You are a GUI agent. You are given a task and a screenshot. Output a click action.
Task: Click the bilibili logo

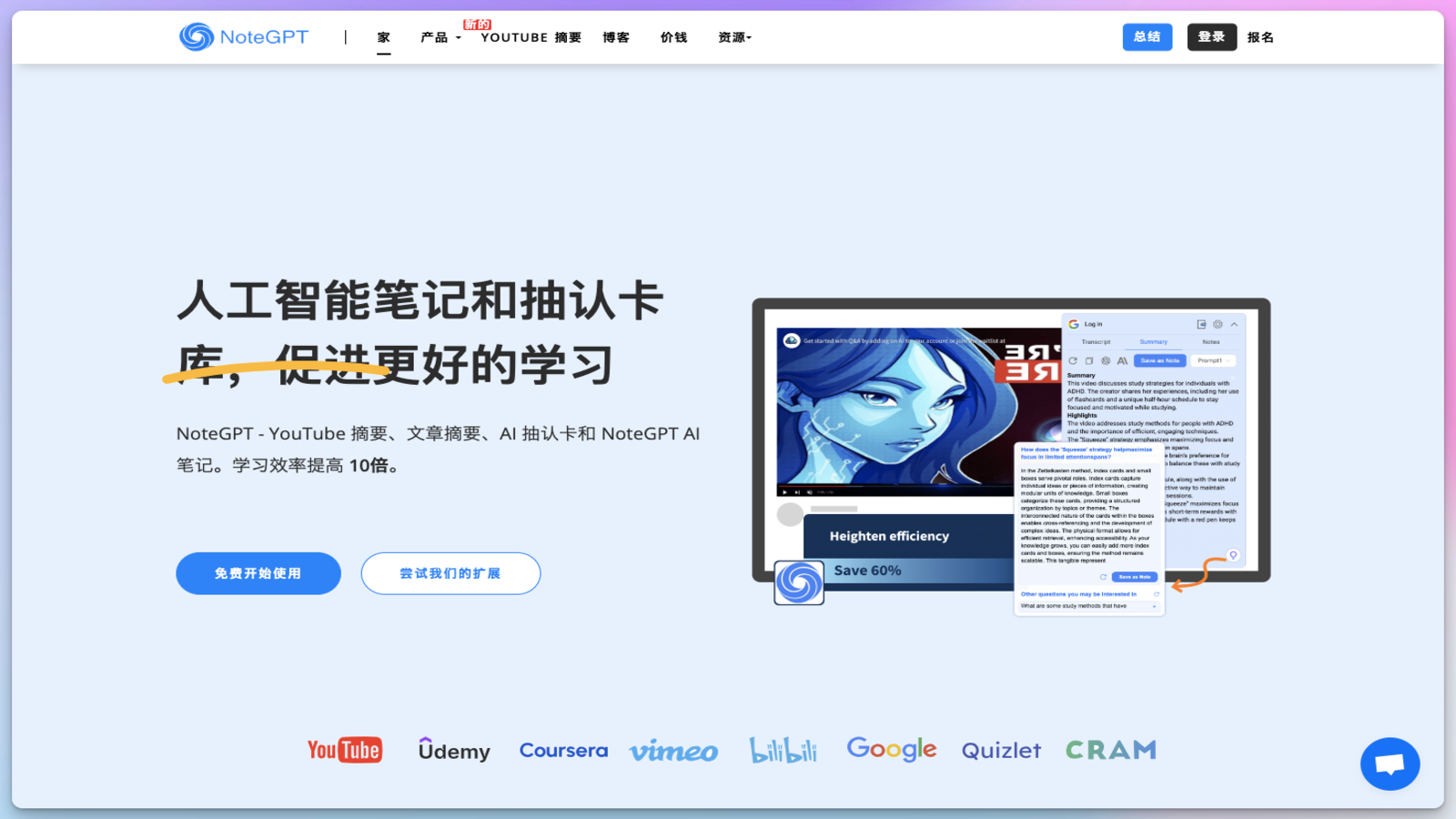click(x=783, y=750)
